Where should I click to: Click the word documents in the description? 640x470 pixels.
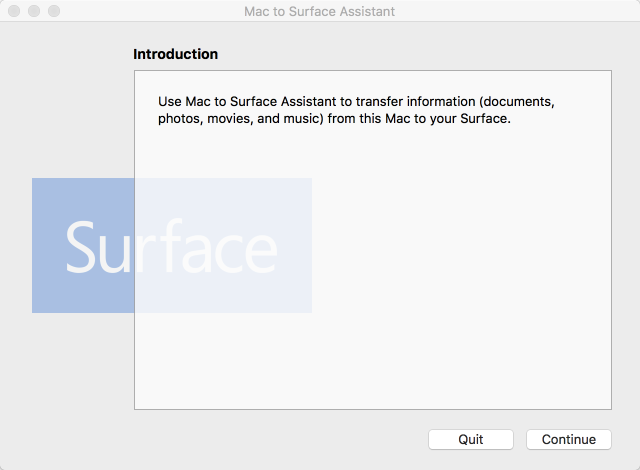pos(519,102)
